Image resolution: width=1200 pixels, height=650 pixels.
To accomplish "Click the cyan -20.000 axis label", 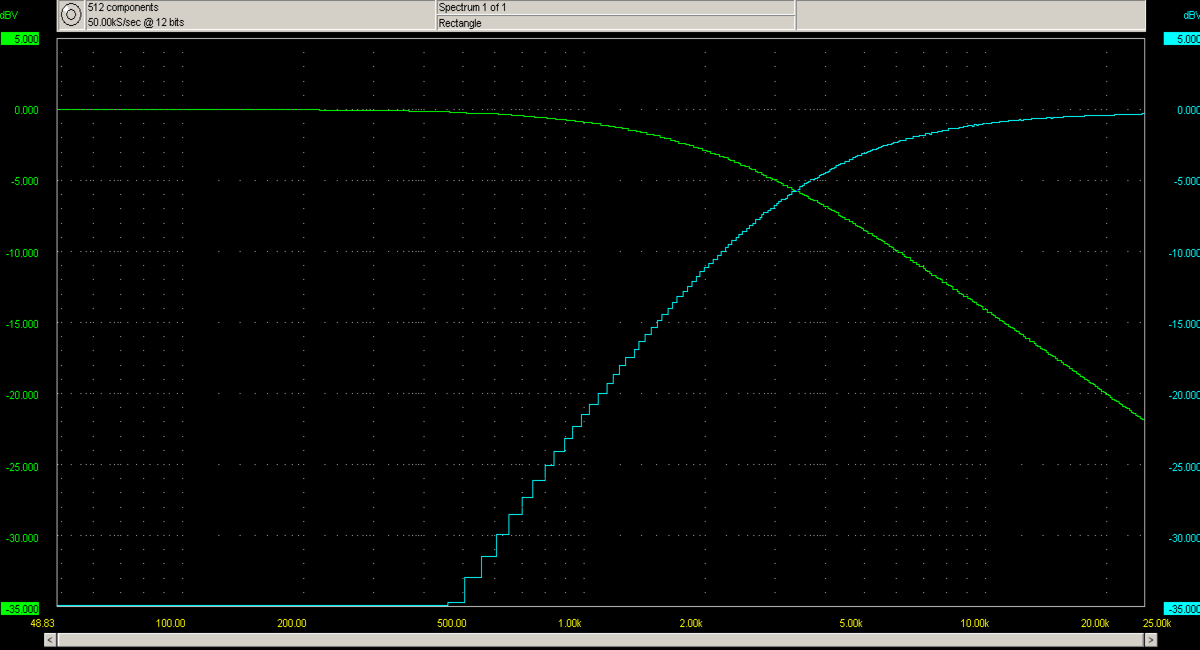I will coord(1183,395).
